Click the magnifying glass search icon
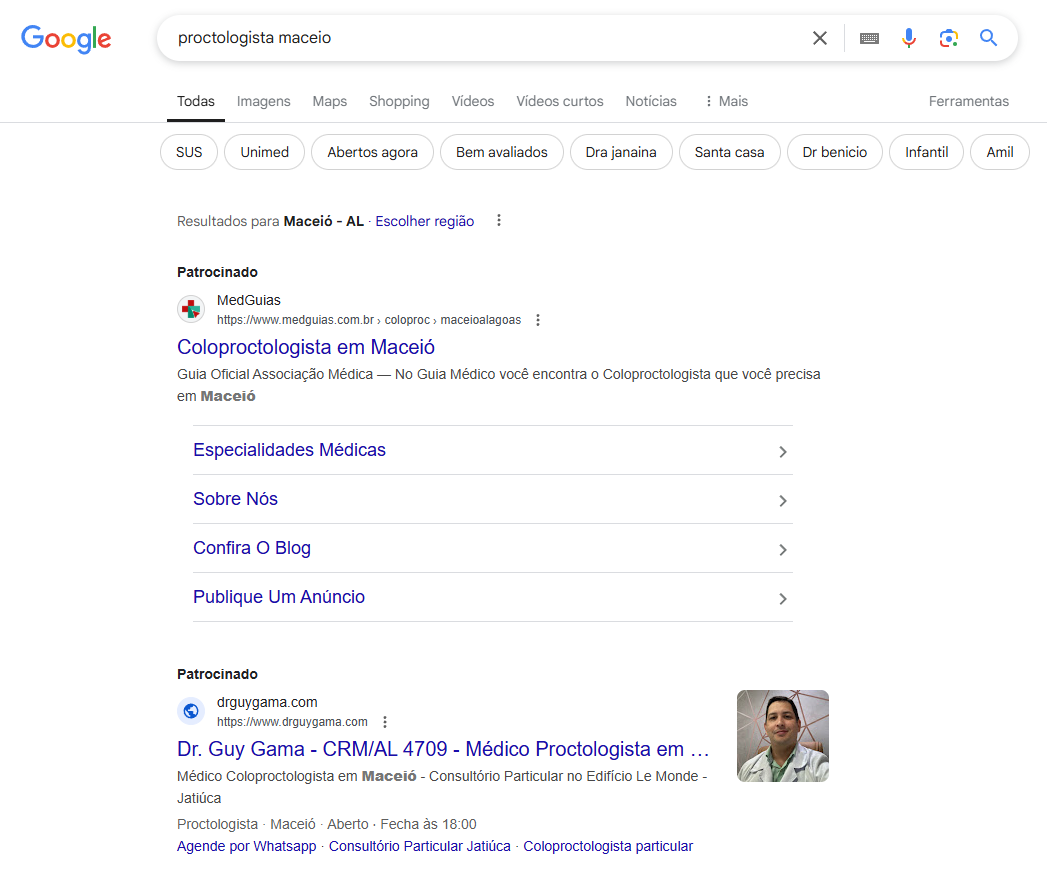 point(988,38)
